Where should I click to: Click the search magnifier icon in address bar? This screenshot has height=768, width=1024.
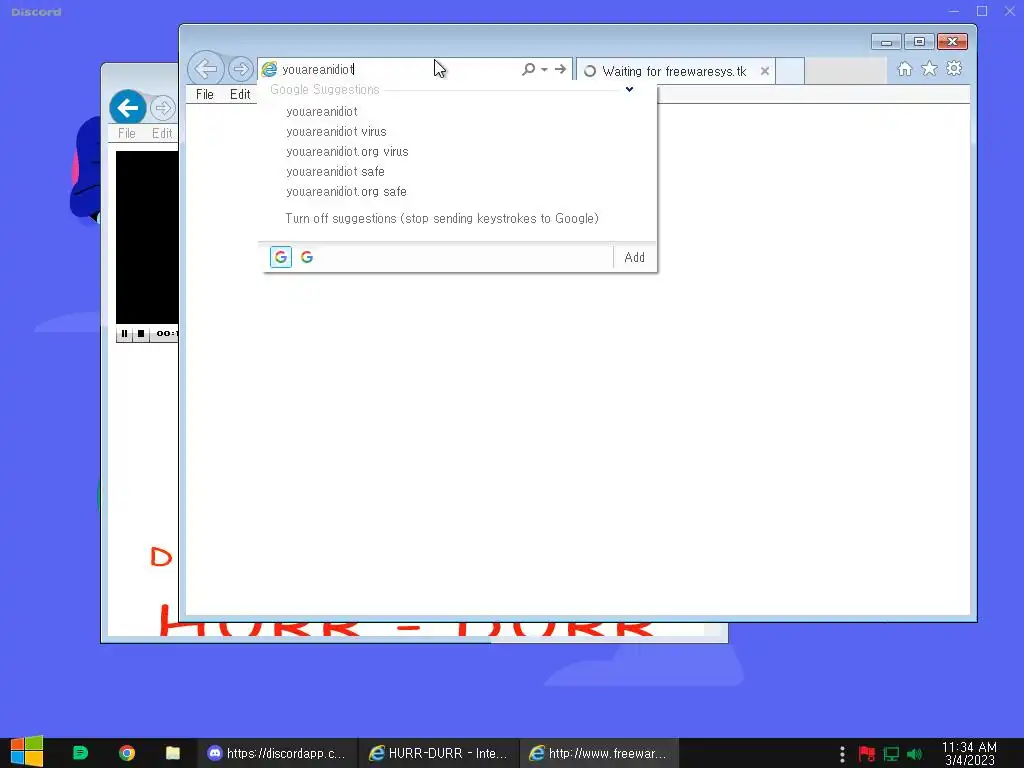[528, 69]
